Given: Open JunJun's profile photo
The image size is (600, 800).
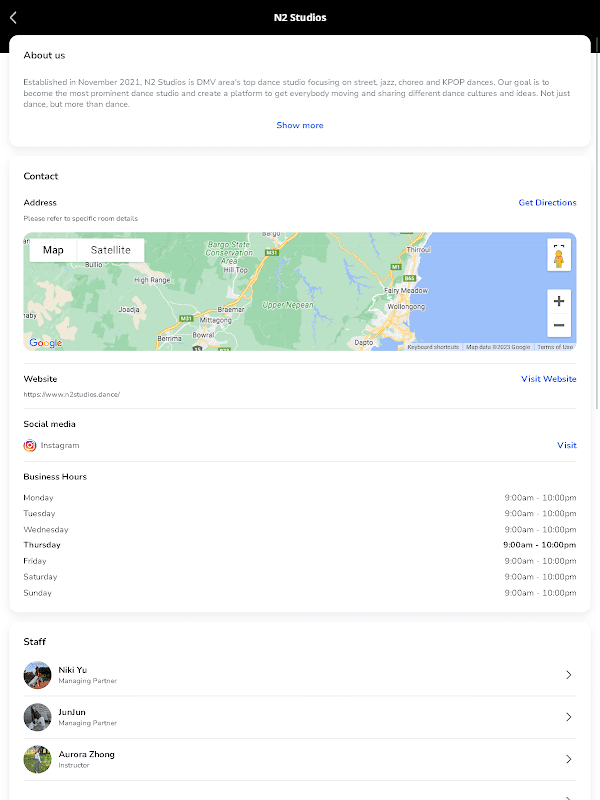Looking at the screenshot, I should [37, 717].
